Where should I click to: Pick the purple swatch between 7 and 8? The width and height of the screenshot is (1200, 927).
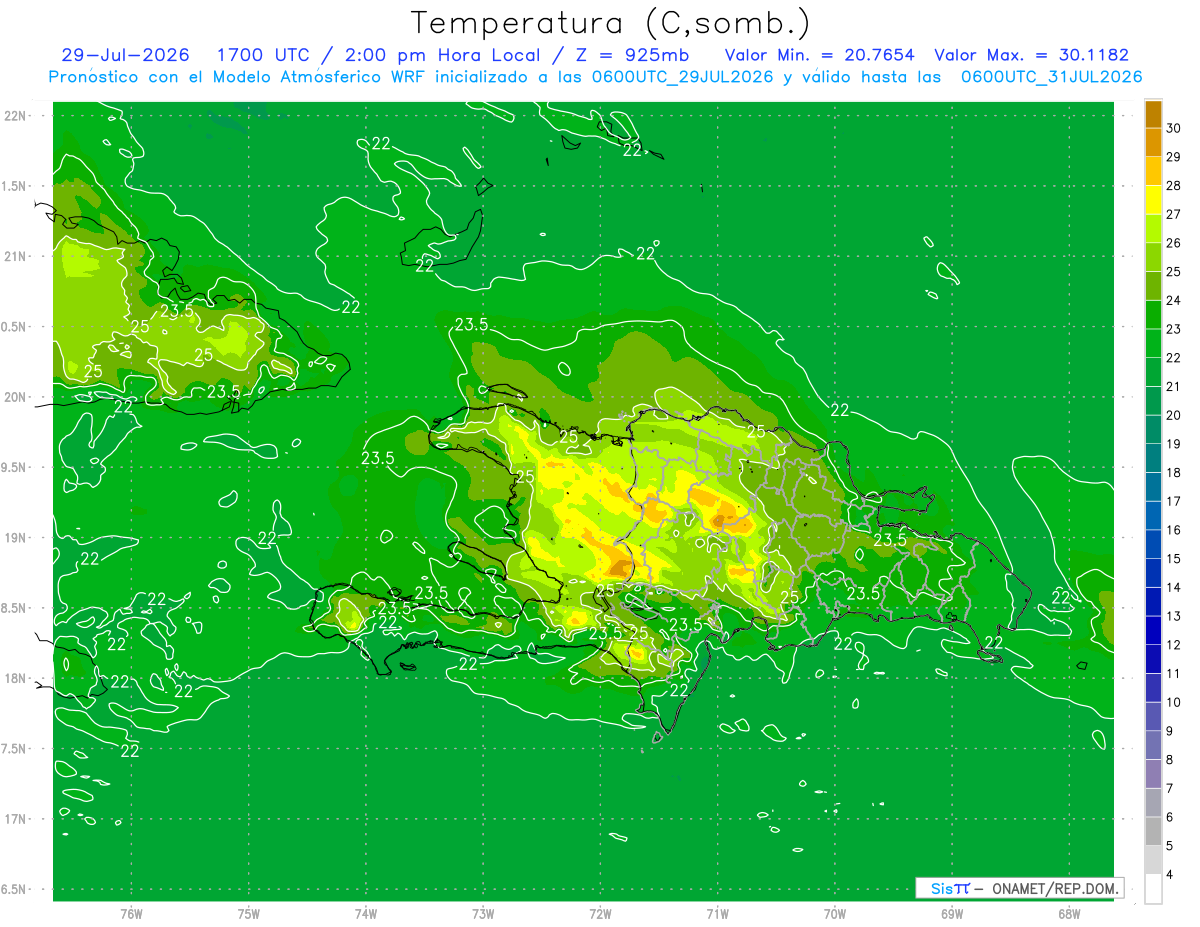(x=1153, y=774)
